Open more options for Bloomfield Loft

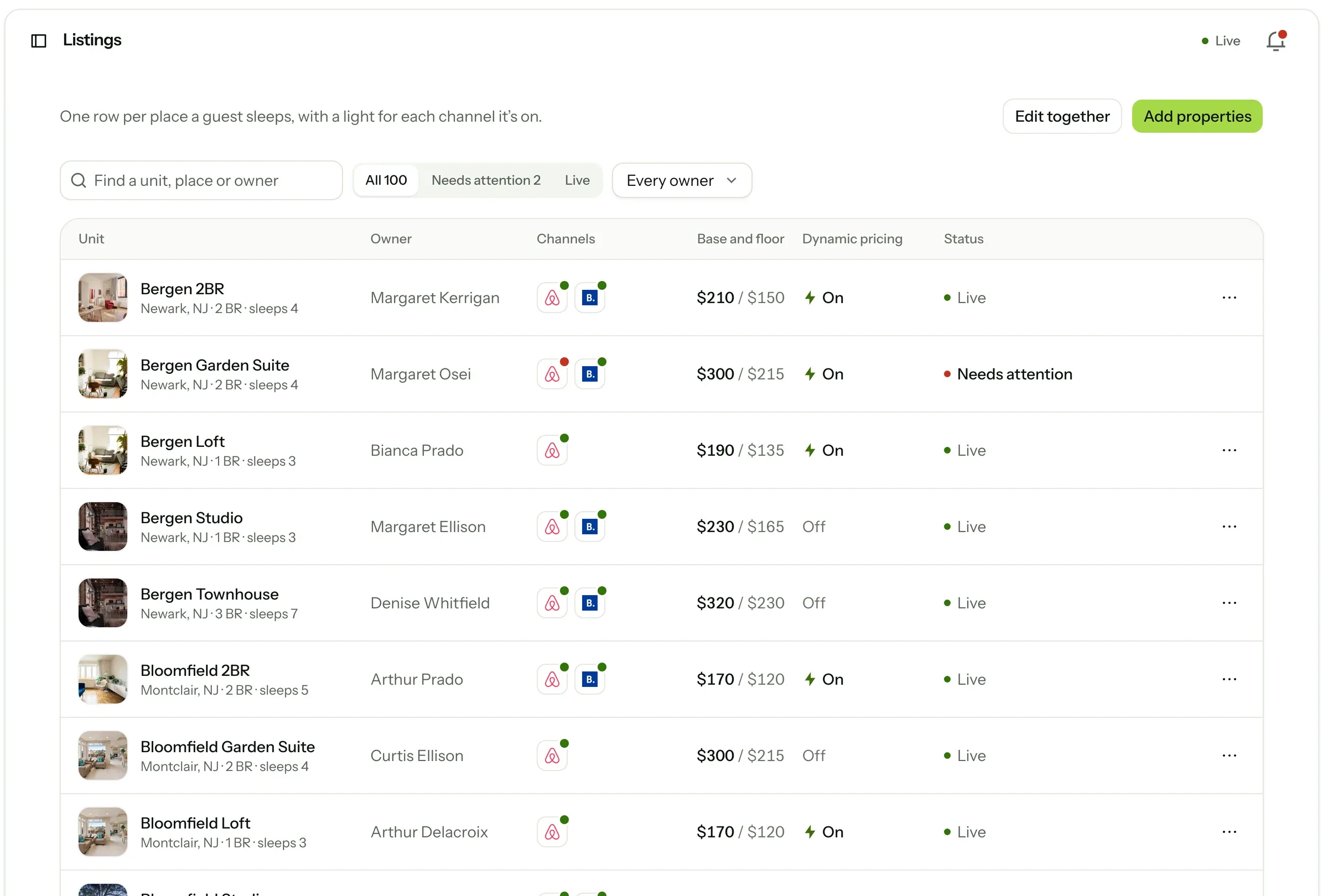tap(1229, 832)
